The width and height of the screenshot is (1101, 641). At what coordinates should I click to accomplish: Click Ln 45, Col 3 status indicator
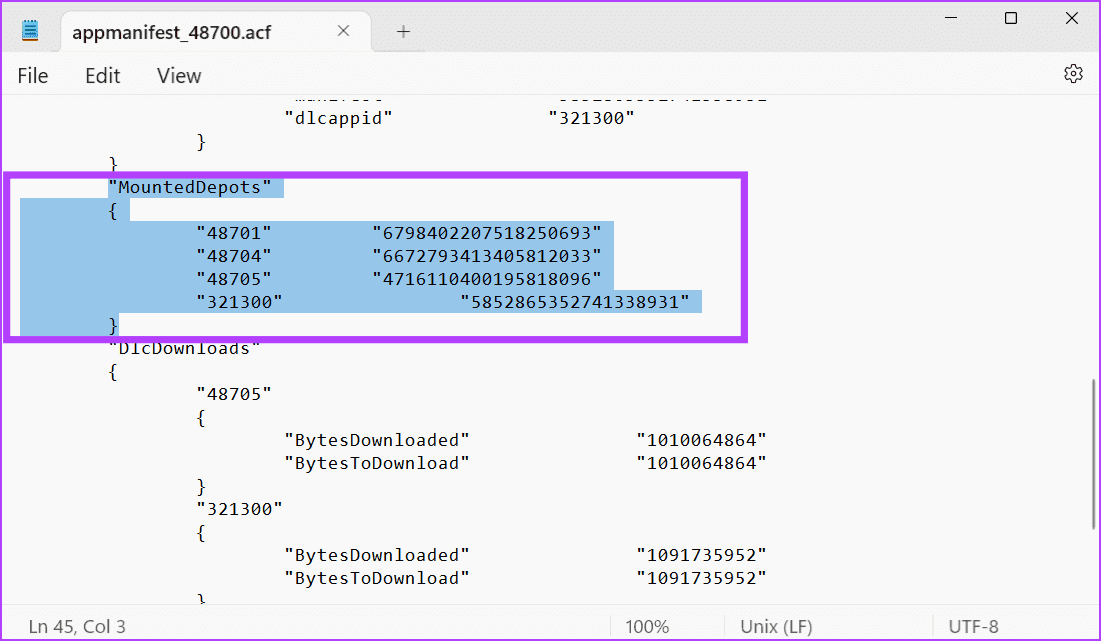[x=77, y=626]
